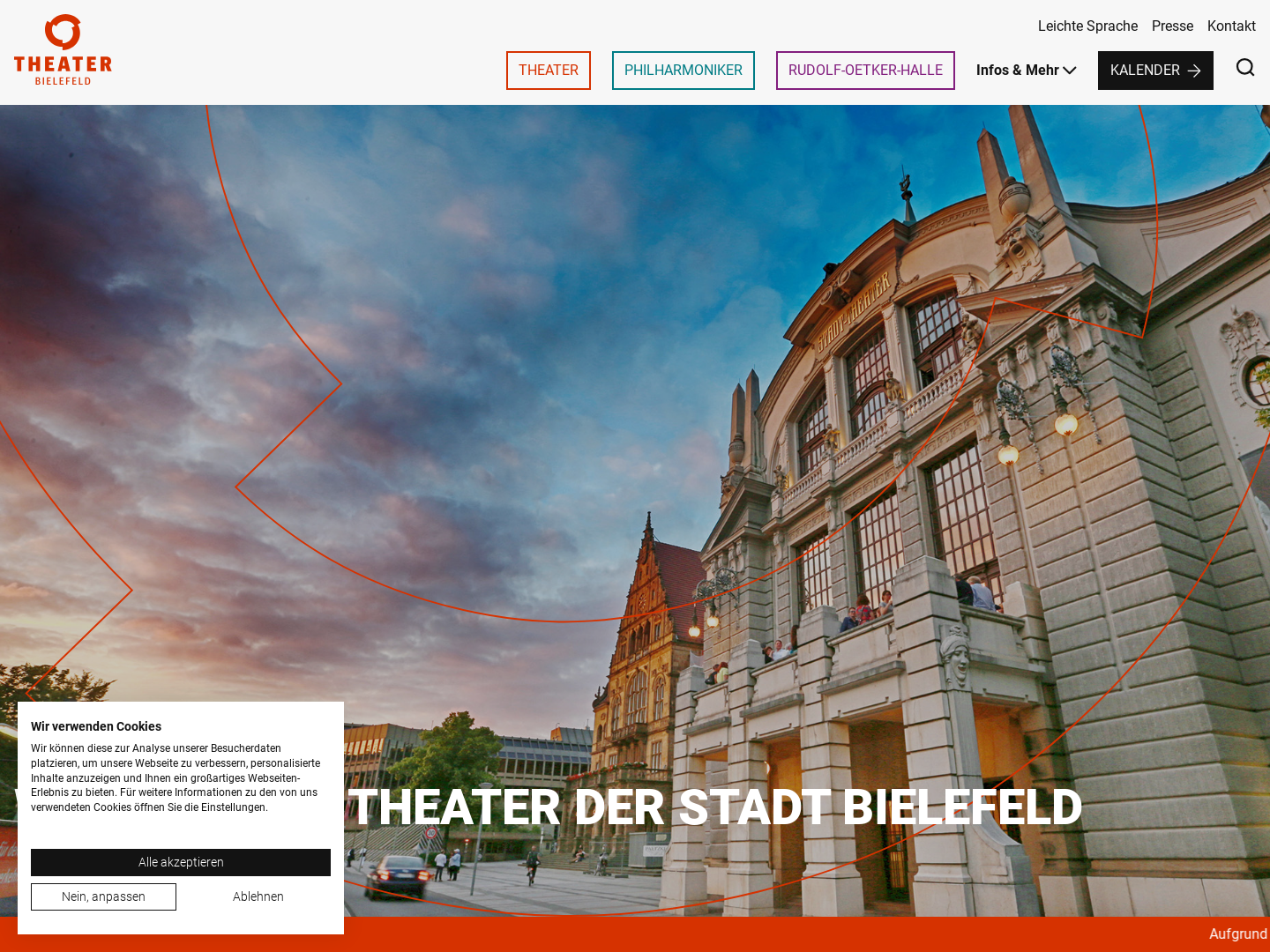
Task: Click the scrolling Aufgrund ticker text
Action: click(x=1238, y=934)
